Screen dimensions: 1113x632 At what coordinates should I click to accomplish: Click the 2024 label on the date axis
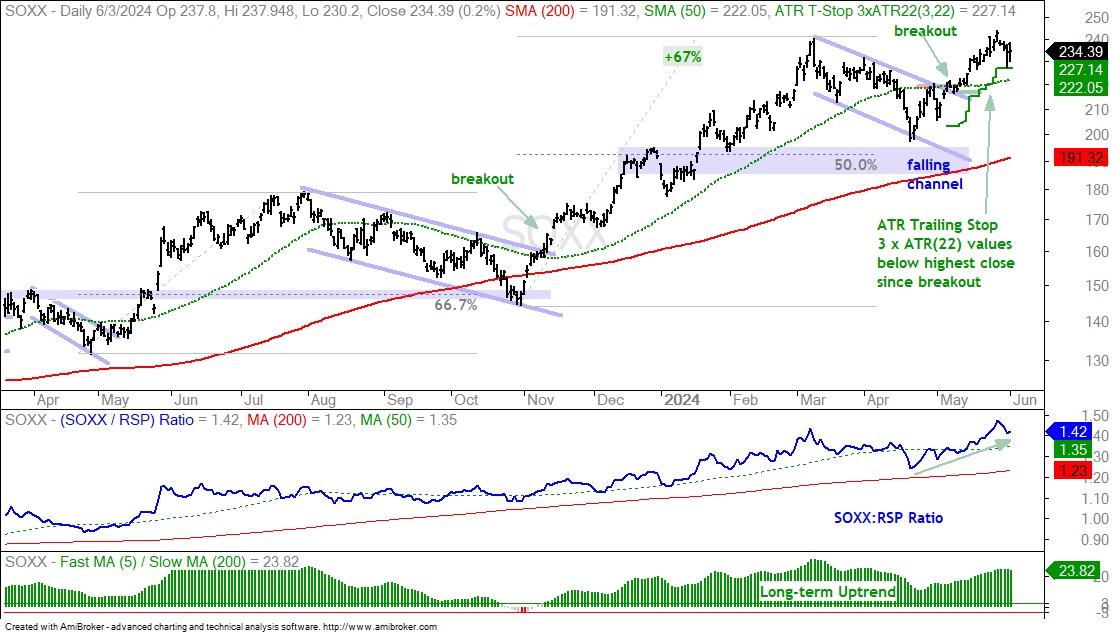681,400
